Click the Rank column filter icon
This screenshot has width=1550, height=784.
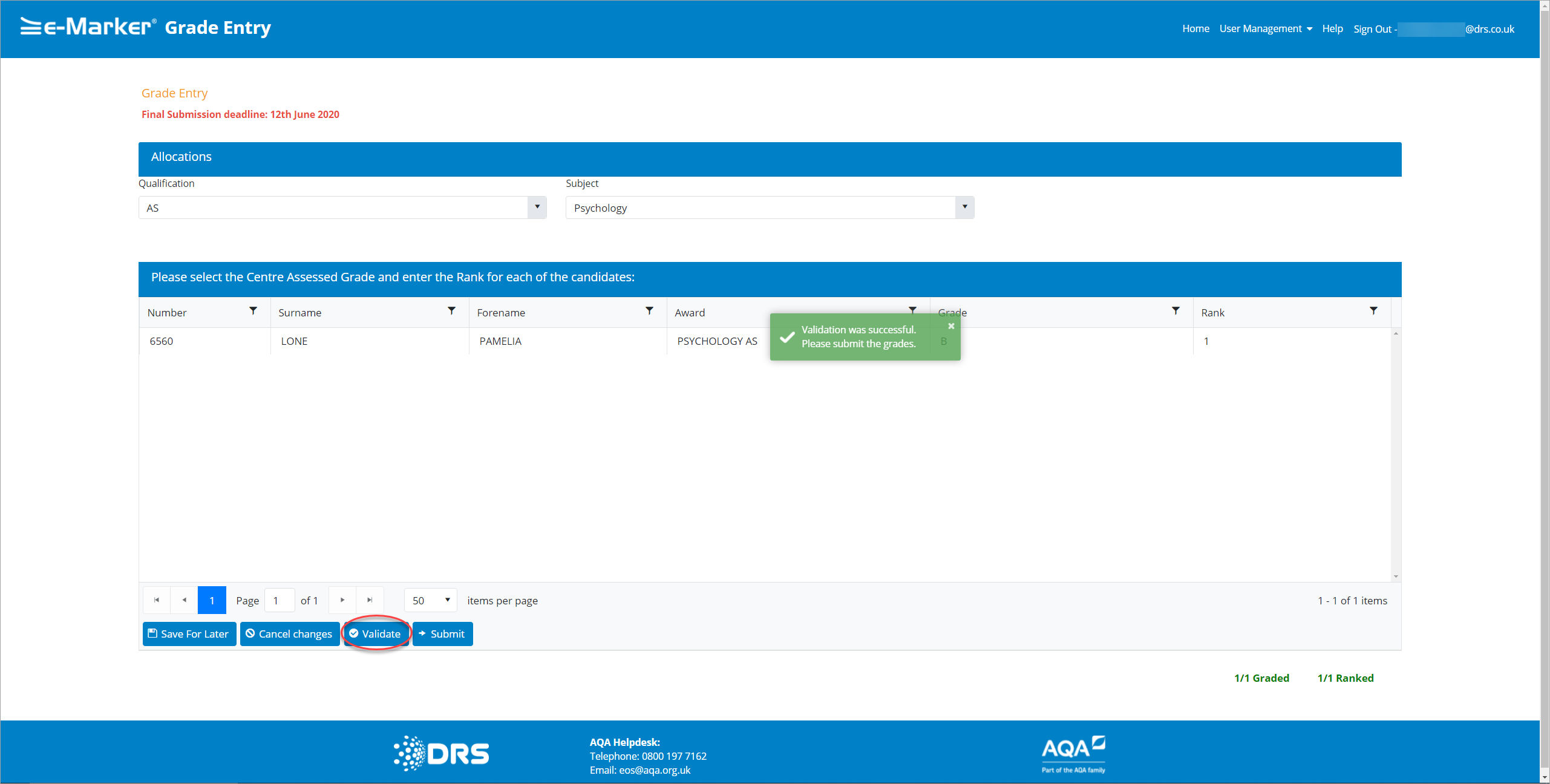1373,311
